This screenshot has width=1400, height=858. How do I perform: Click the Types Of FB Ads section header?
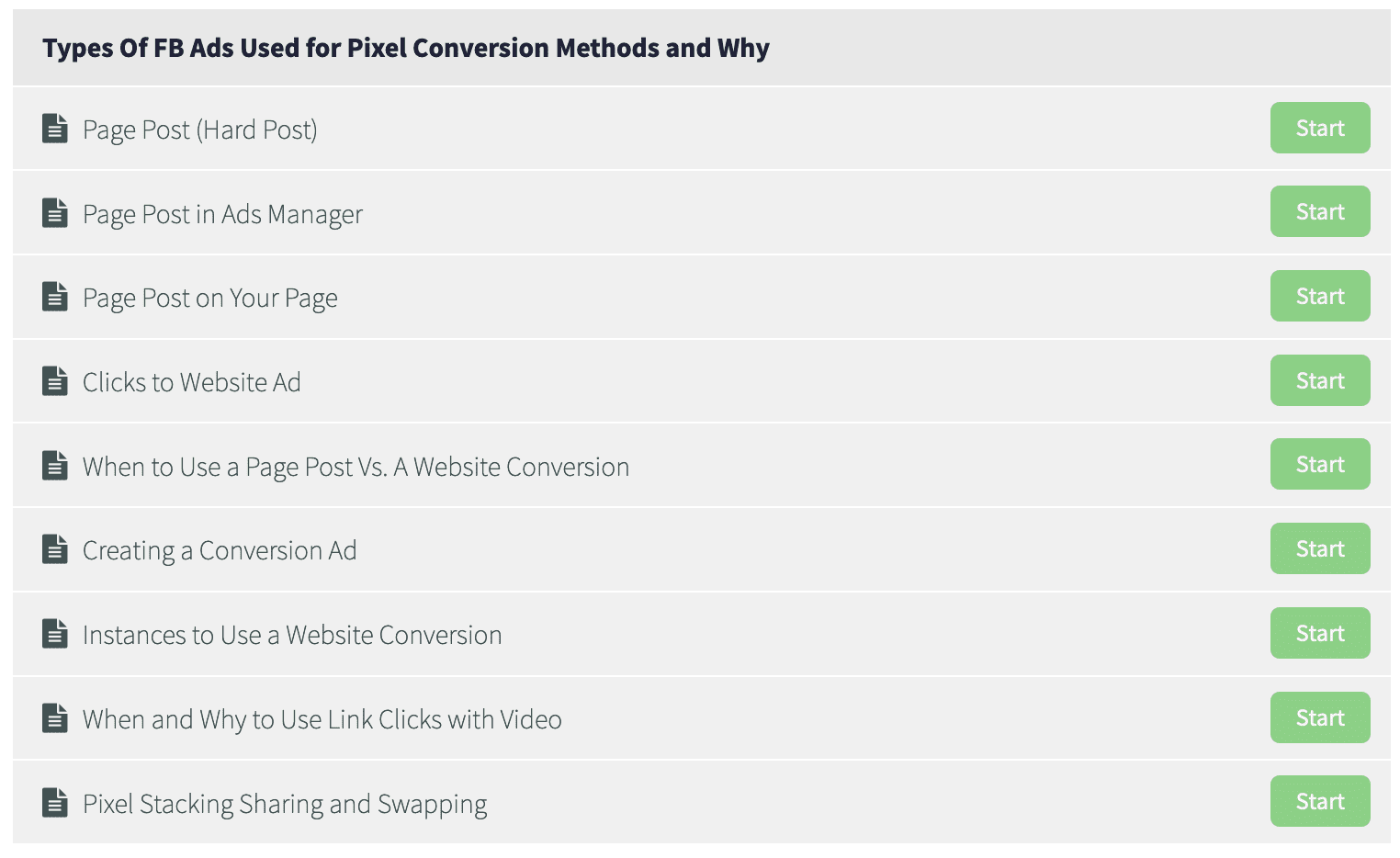(702, 48)
